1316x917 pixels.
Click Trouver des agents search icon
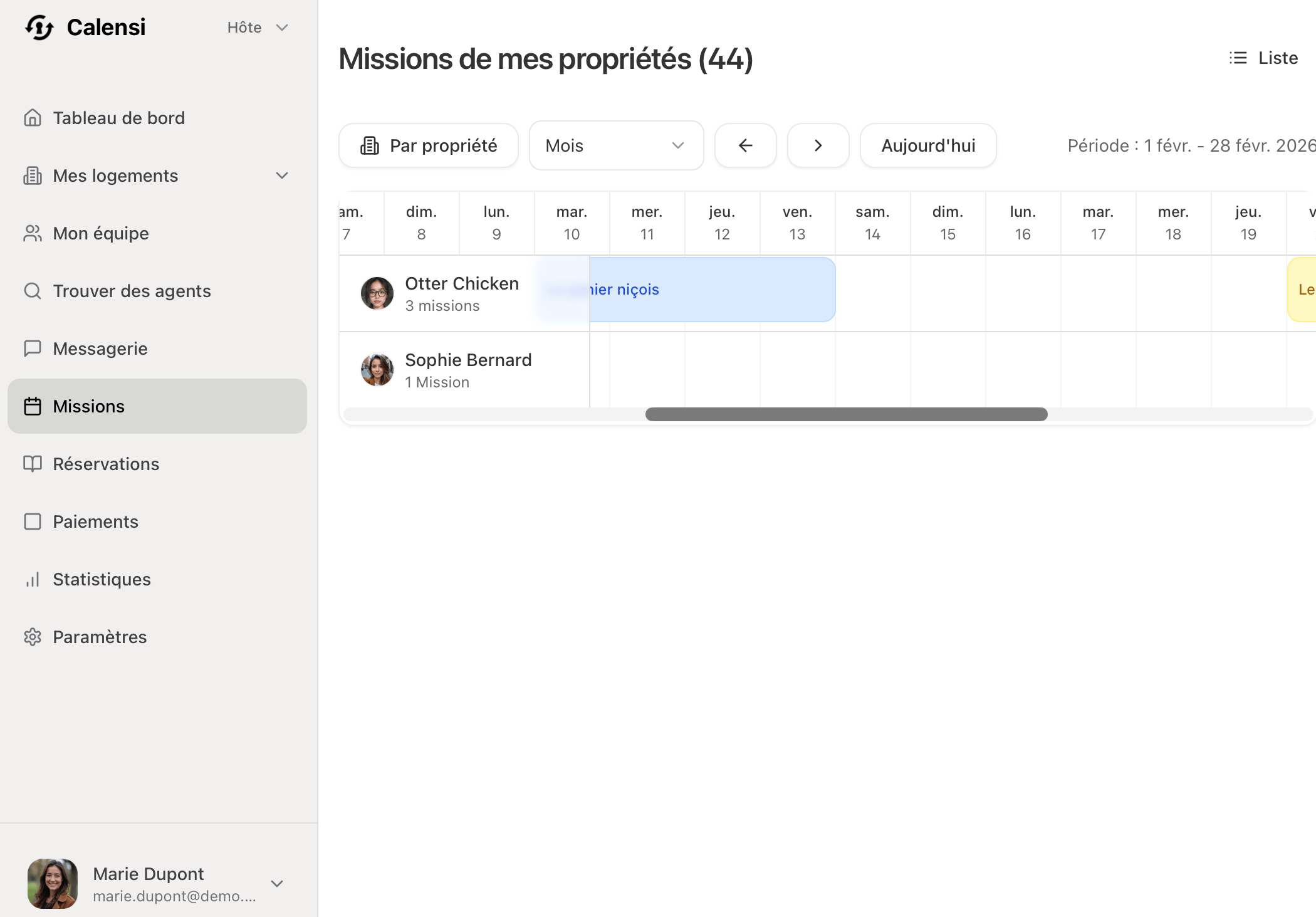click(33, 291)
